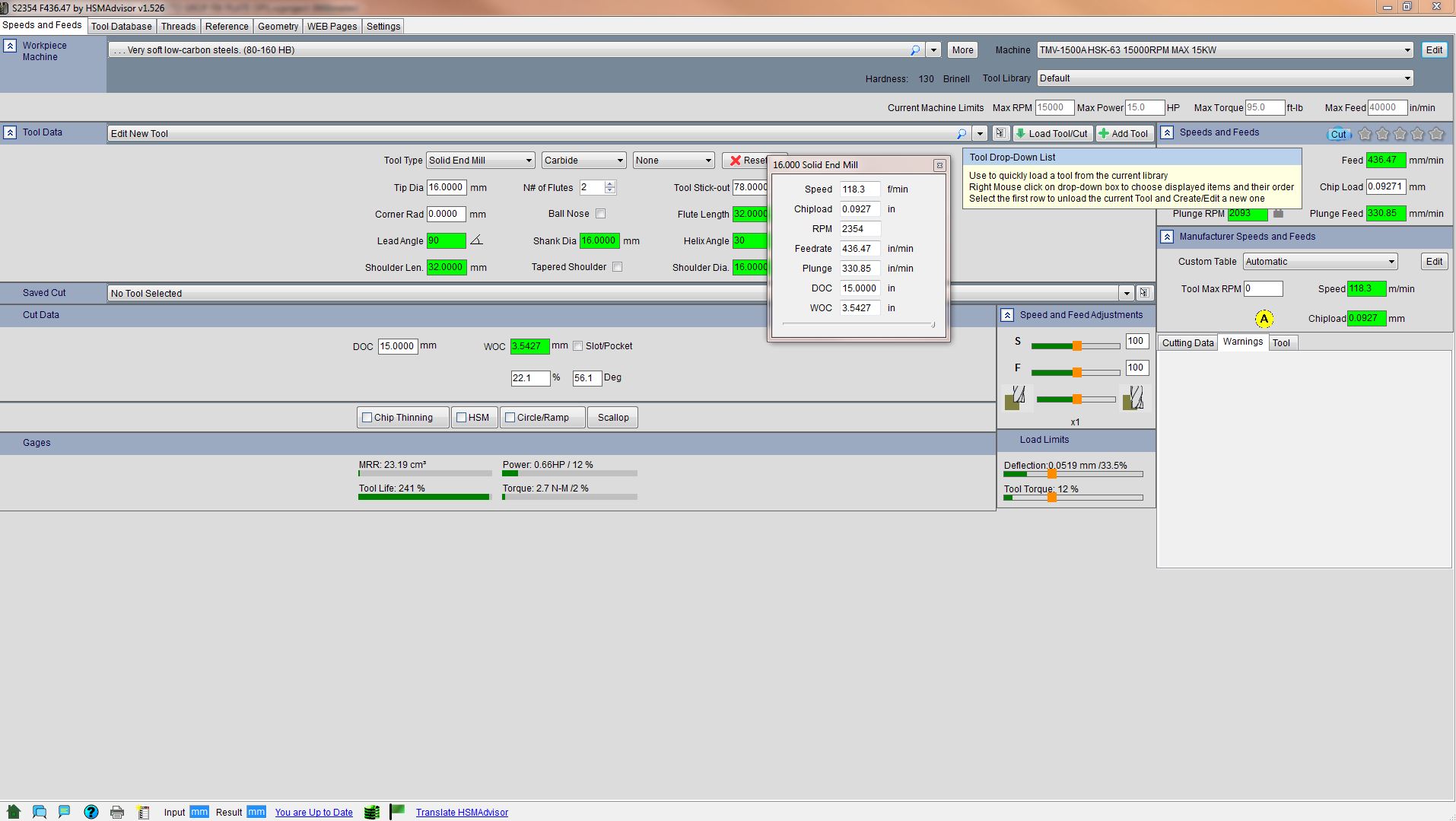Open the Machine selection dropdown

click(1407, 50)
